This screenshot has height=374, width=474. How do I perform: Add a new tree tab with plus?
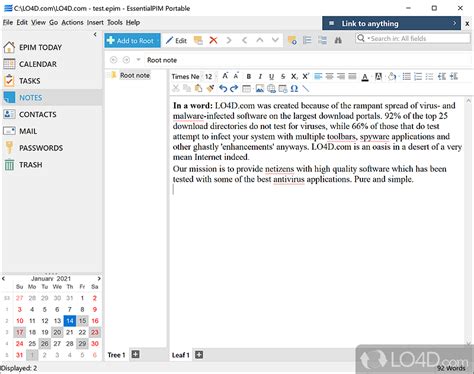tap(135, 354)
